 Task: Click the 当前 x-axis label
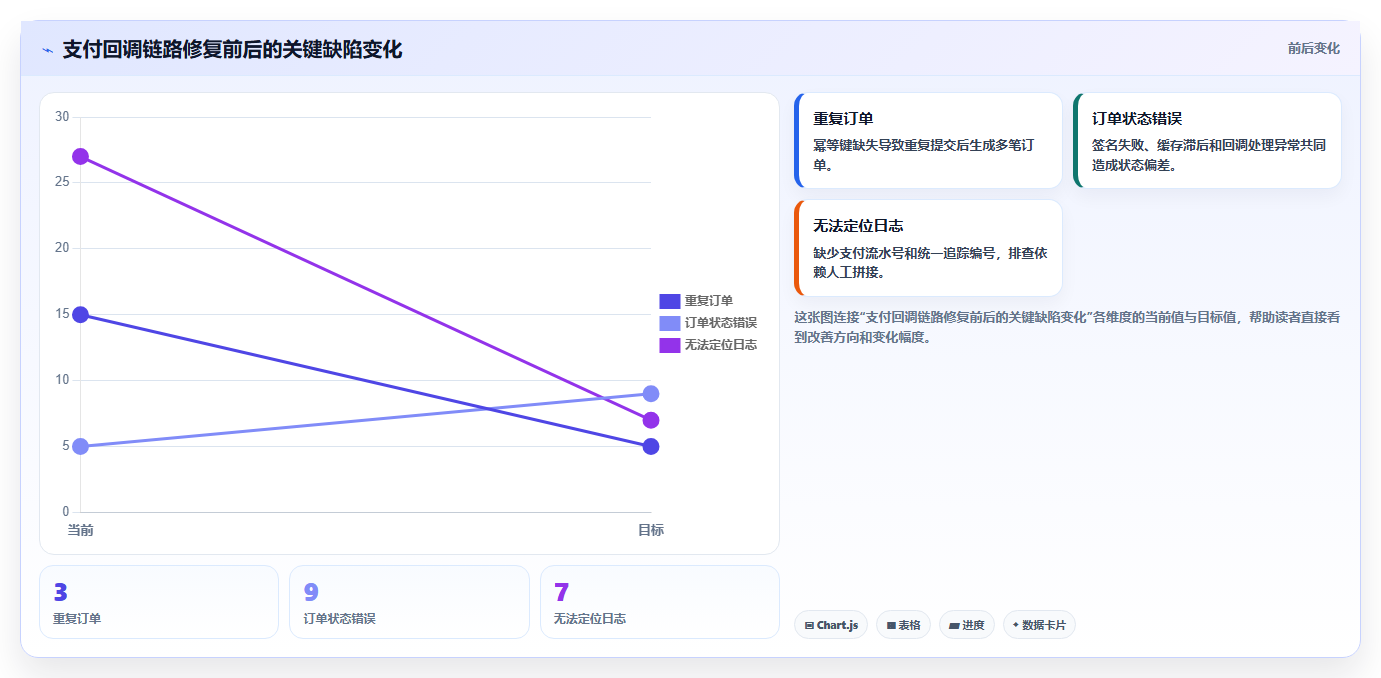(80, 530)
